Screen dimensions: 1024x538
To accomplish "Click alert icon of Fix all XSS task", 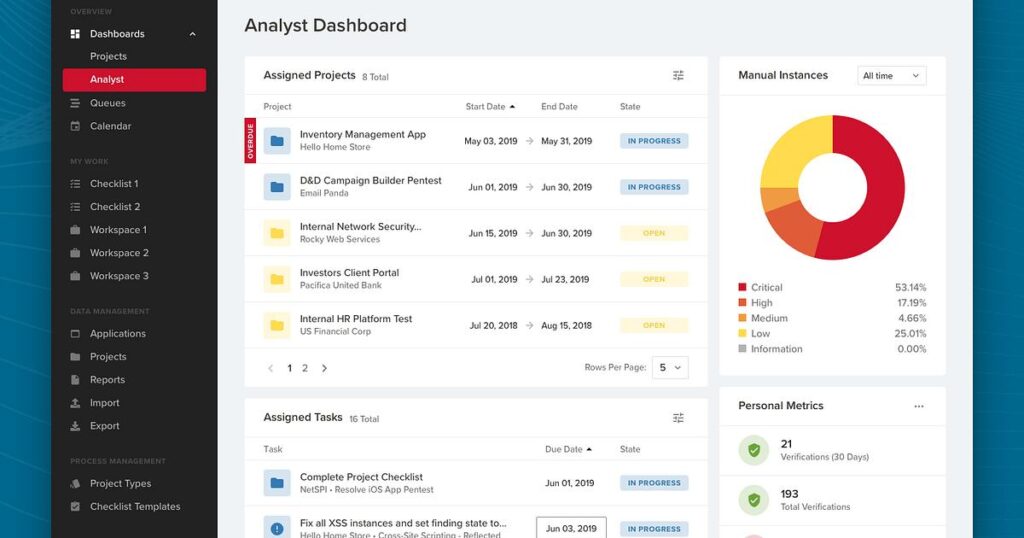I will click(x=277, y=529).
